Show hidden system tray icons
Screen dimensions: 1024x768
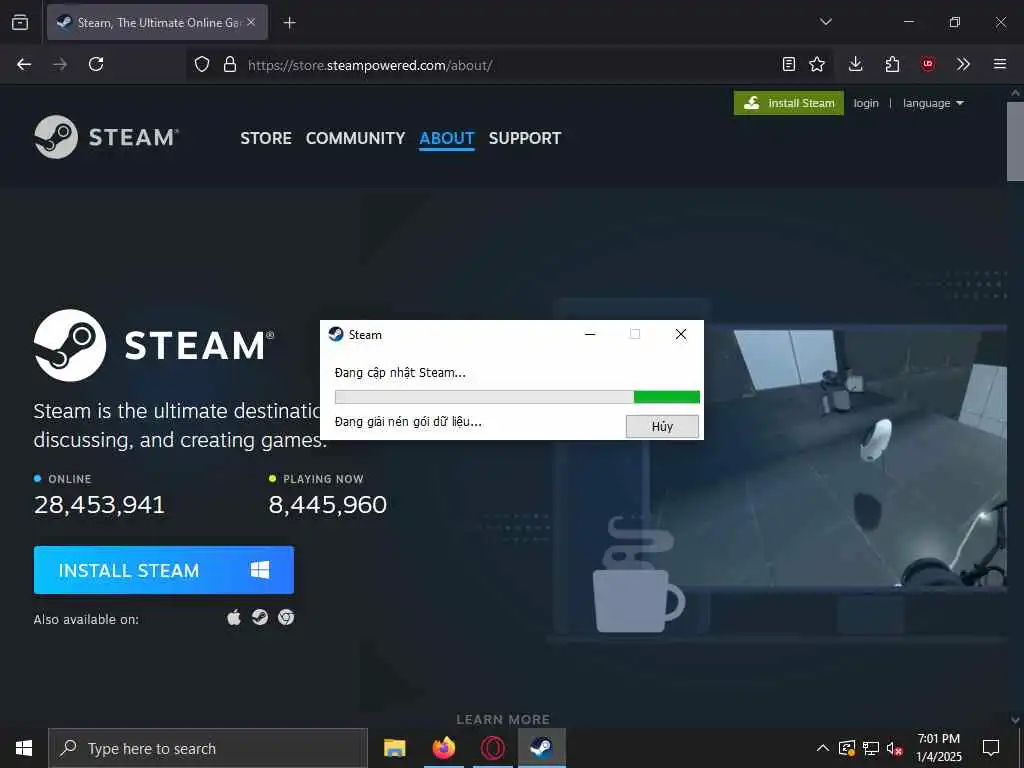823,748
